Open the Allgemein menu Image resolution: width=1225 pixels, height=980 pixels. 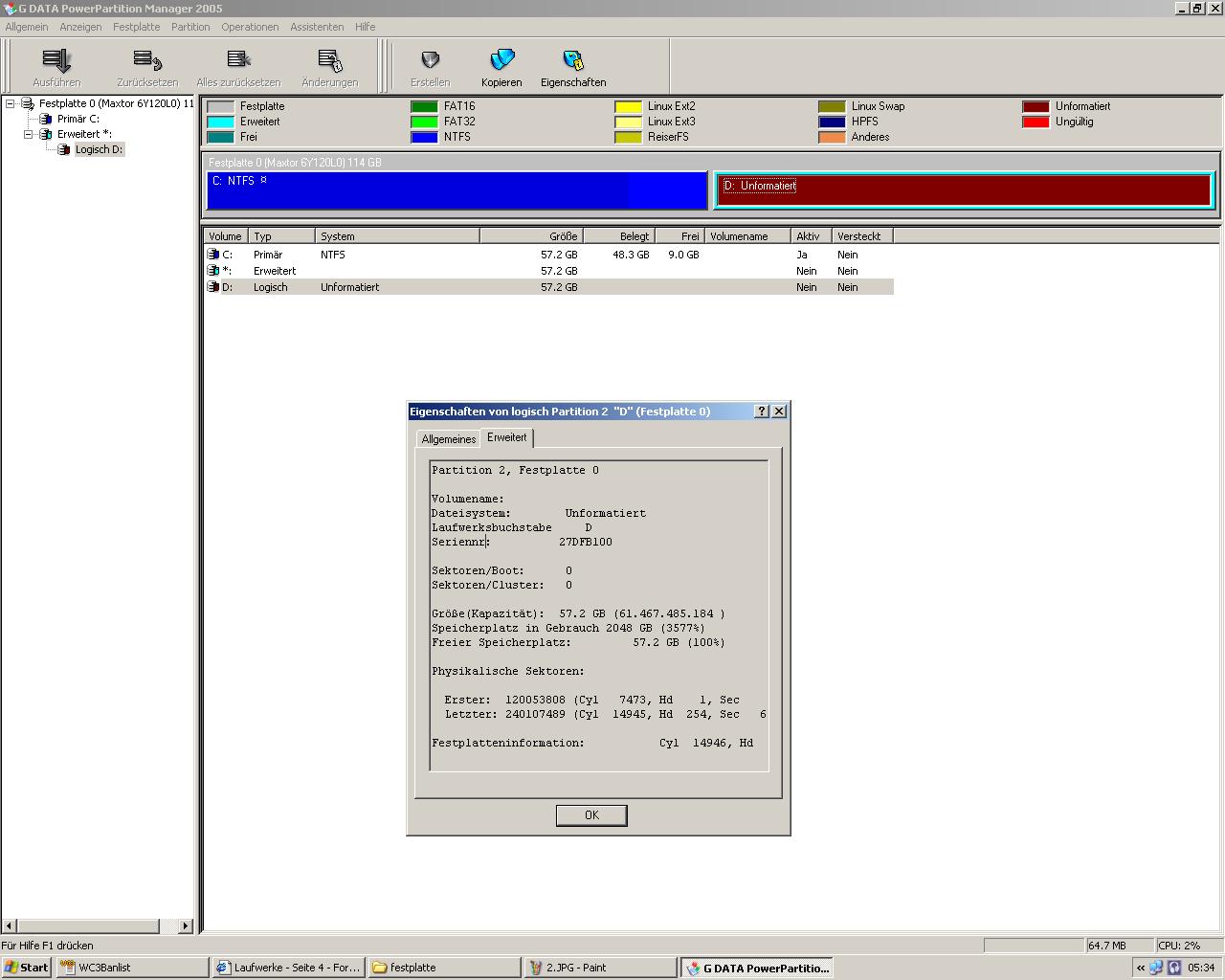coord(27,27)
